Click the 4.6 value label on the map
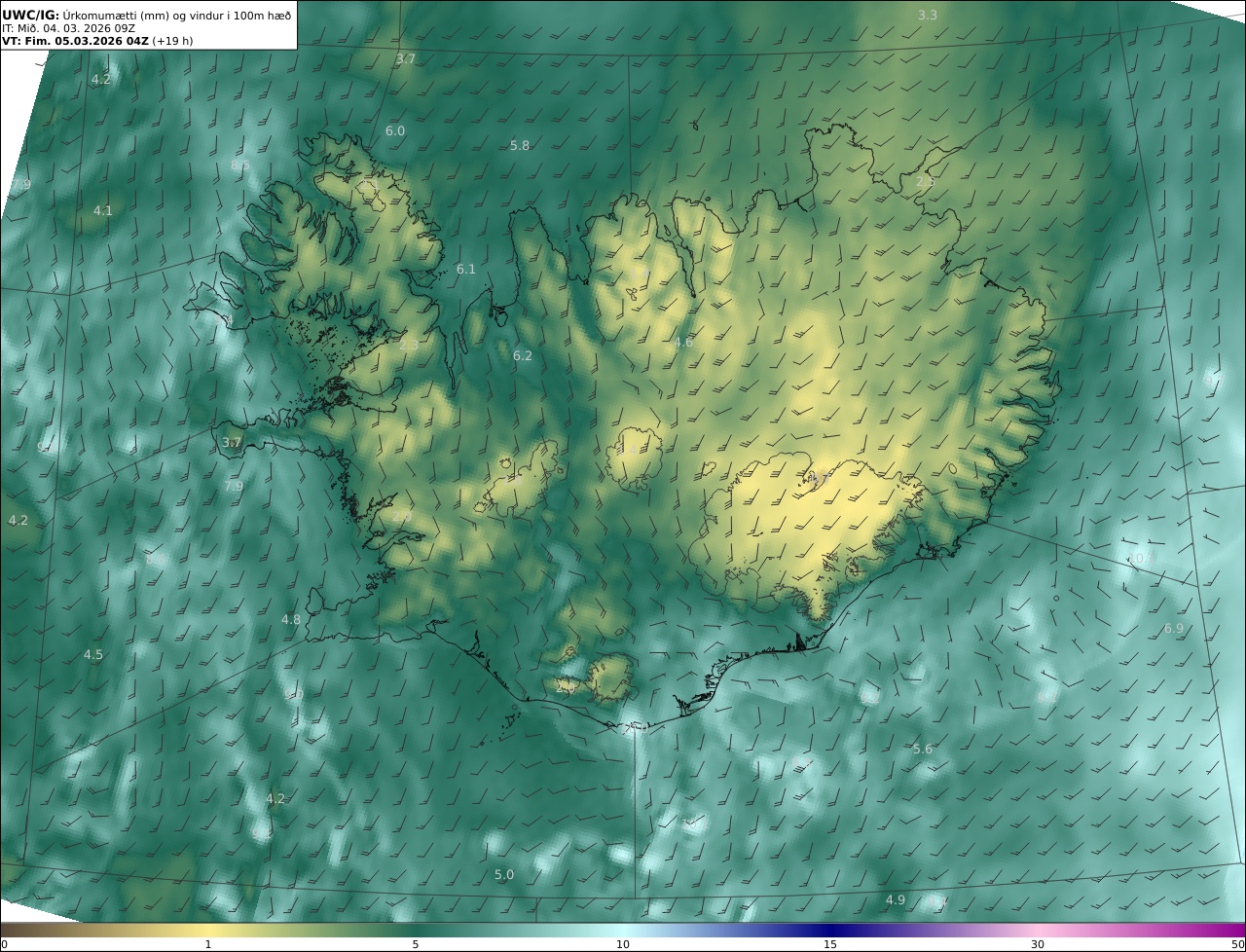This screenshot has height=952, width=1246. [x=683, y=342]
